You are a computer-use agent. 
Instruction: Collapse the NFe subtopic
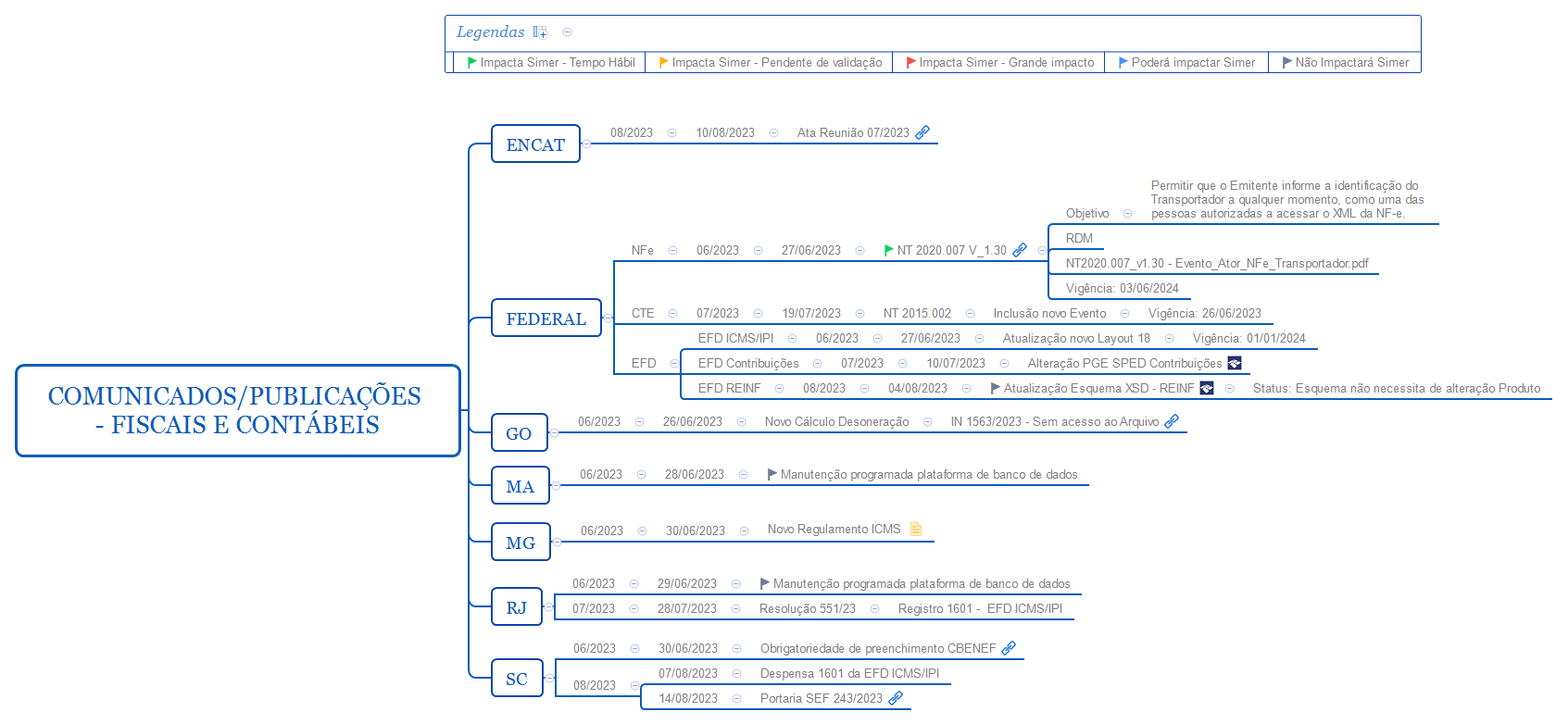click(673, 250)
